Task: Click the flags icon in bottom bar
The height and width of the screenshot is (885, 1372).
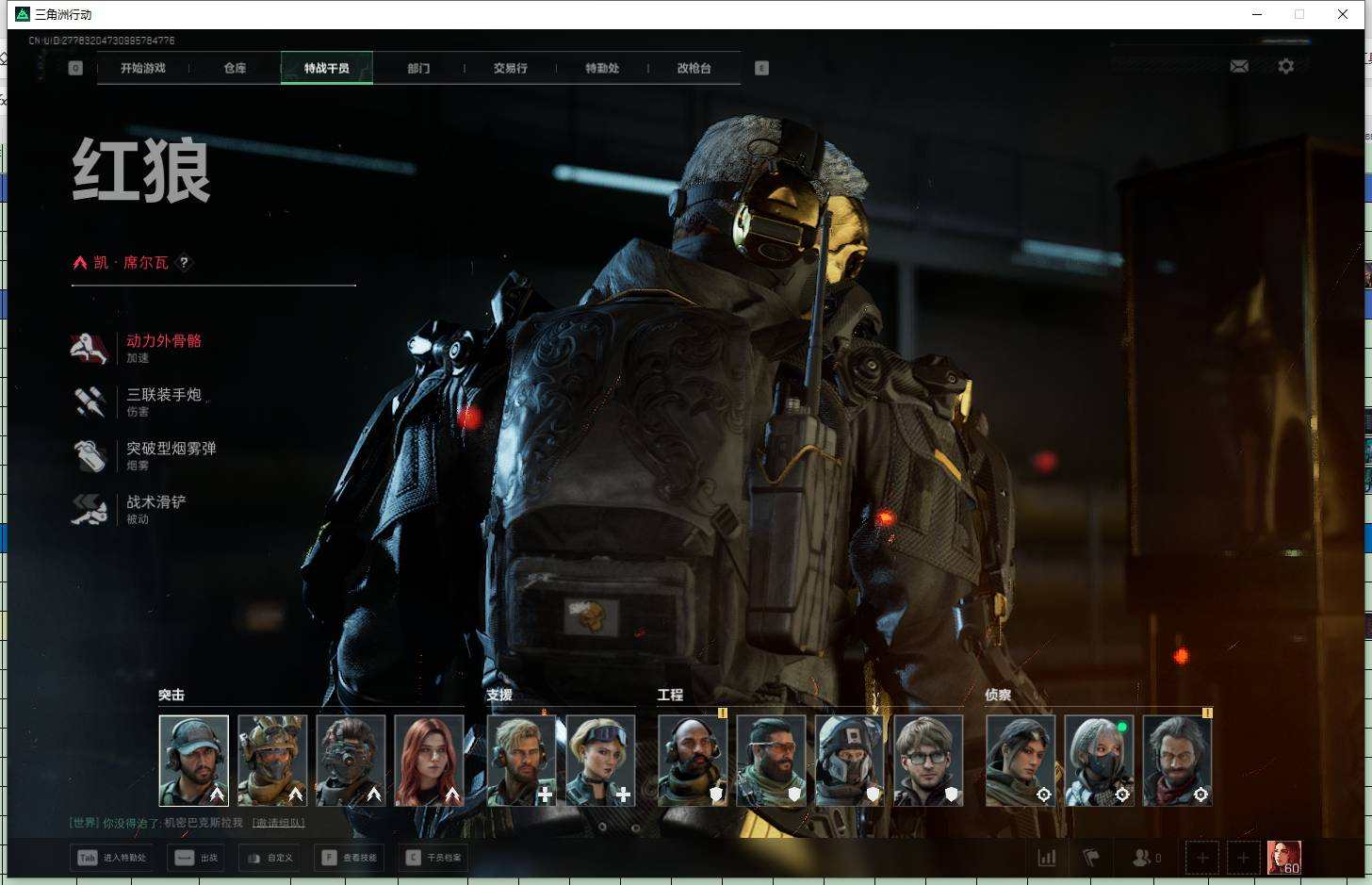Action: tap(1091, 858)
